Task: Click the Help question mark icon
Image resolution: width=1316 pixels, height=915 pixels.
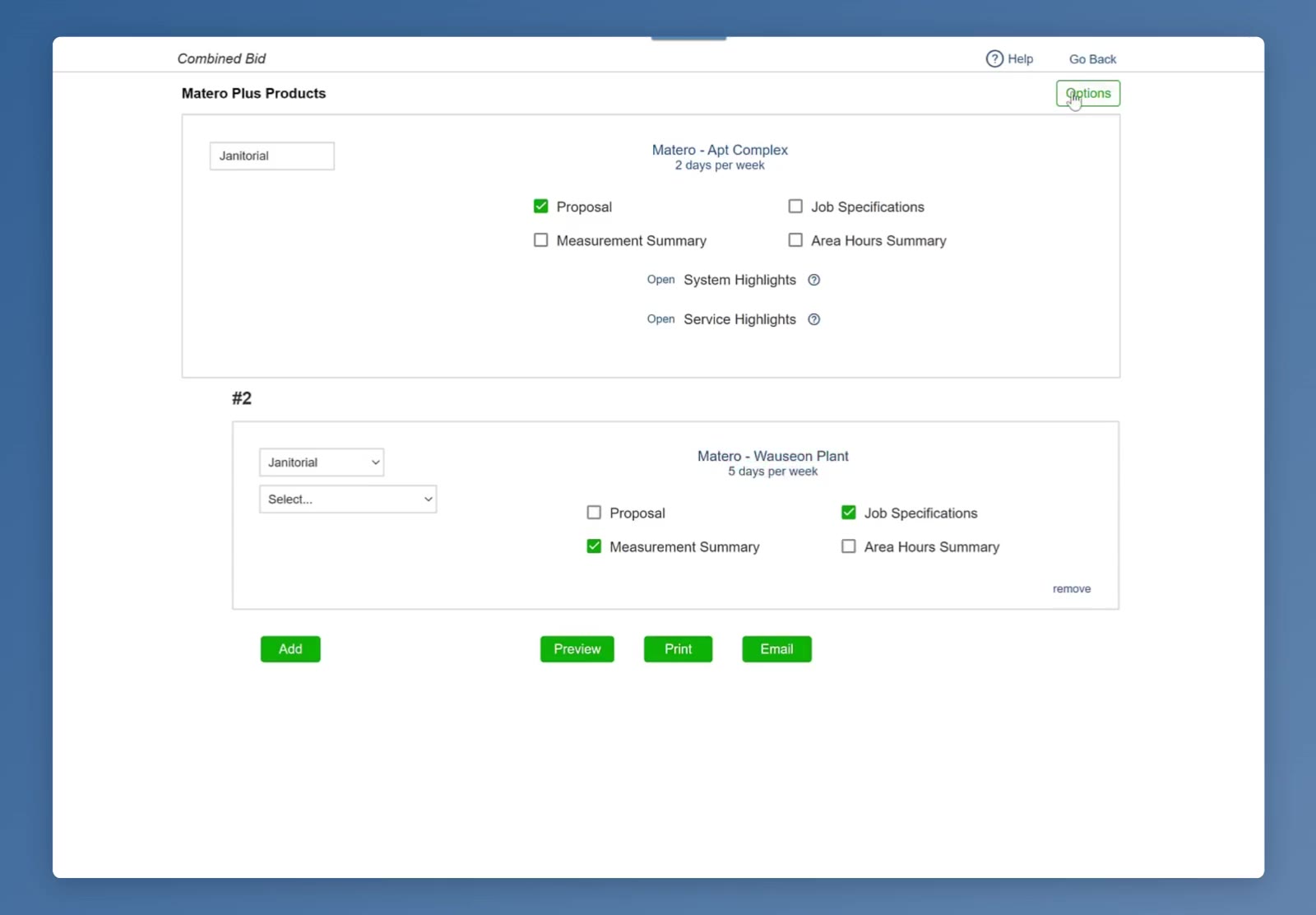Action: (x=994, y=58)
